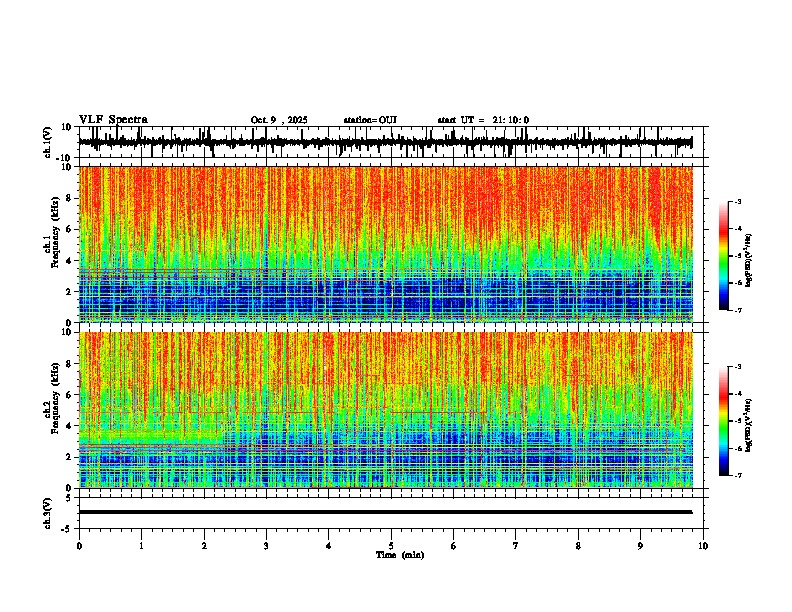Click the "-3" label on ch.2 color bar
792x612 pixels.
(737, 367)
